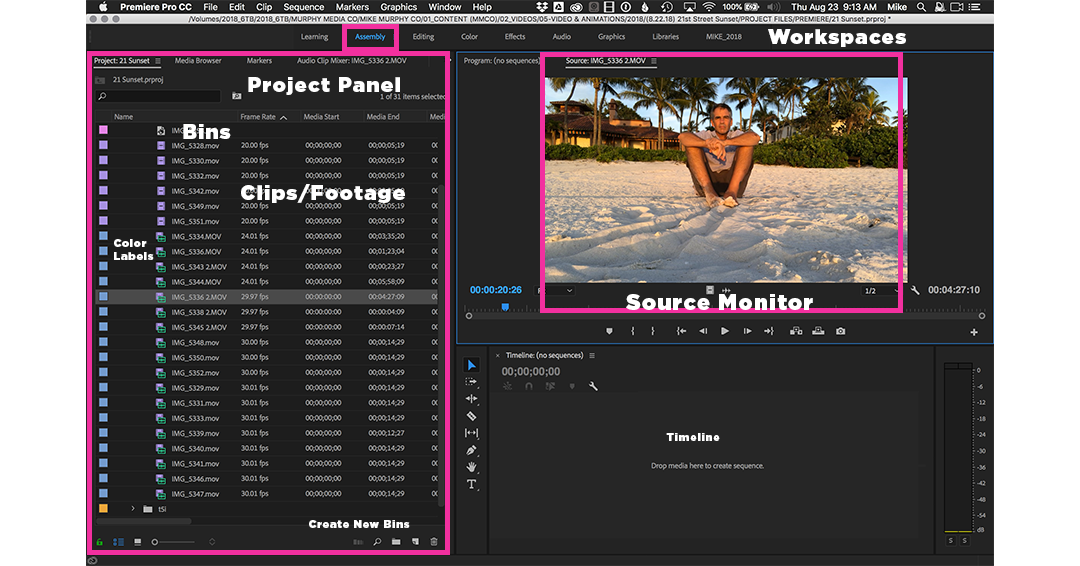Open the playback resolution 1/2 dropdown

pos(881,291)
